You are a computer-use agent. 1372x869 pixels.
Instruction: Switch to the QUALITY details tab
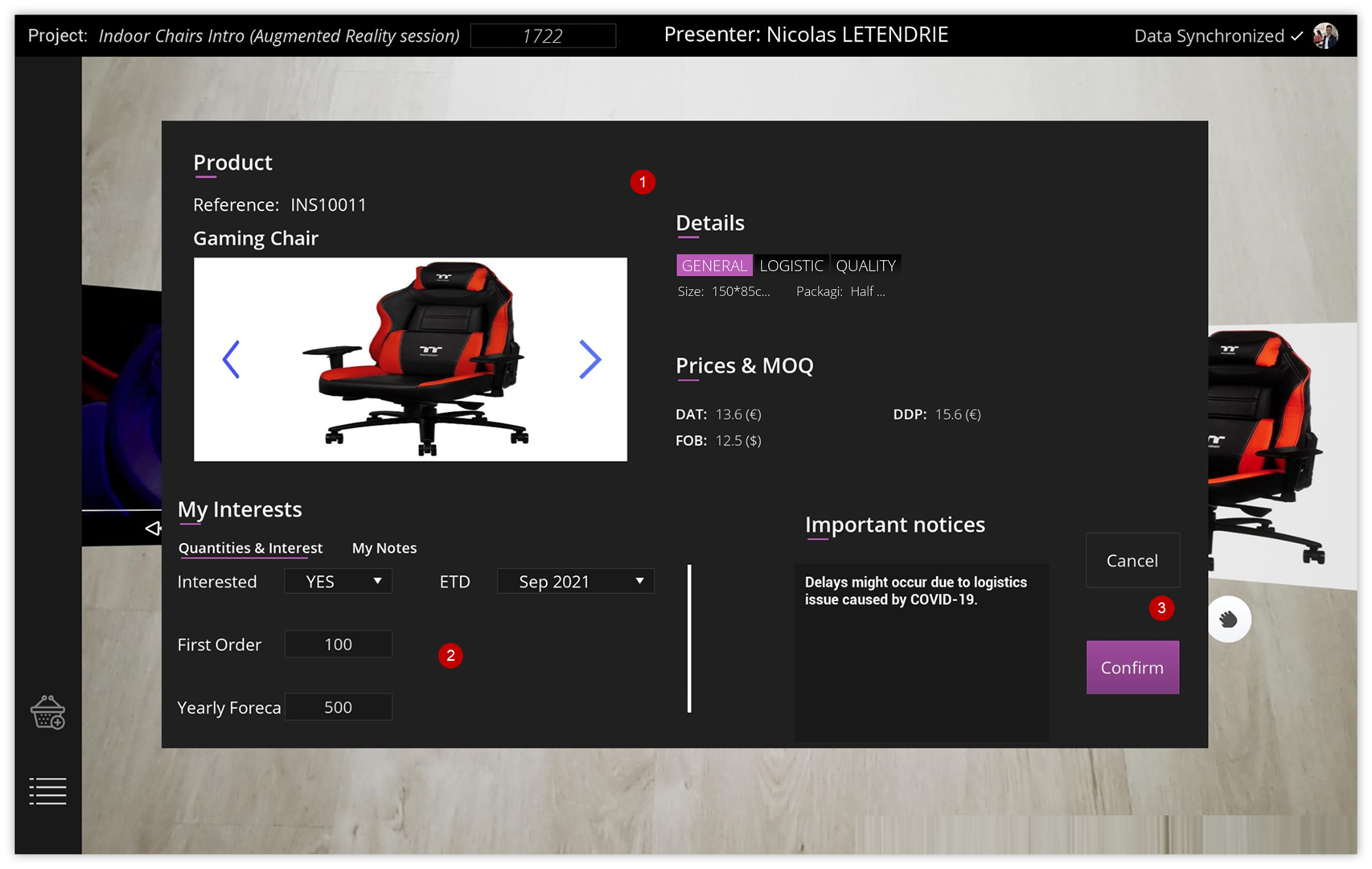click(865, 266)
